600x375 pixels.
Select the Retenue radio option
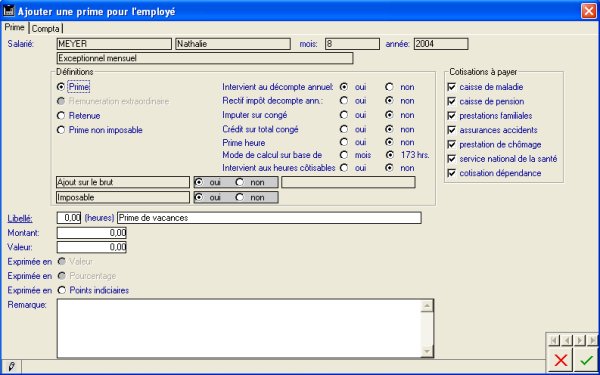61,116
